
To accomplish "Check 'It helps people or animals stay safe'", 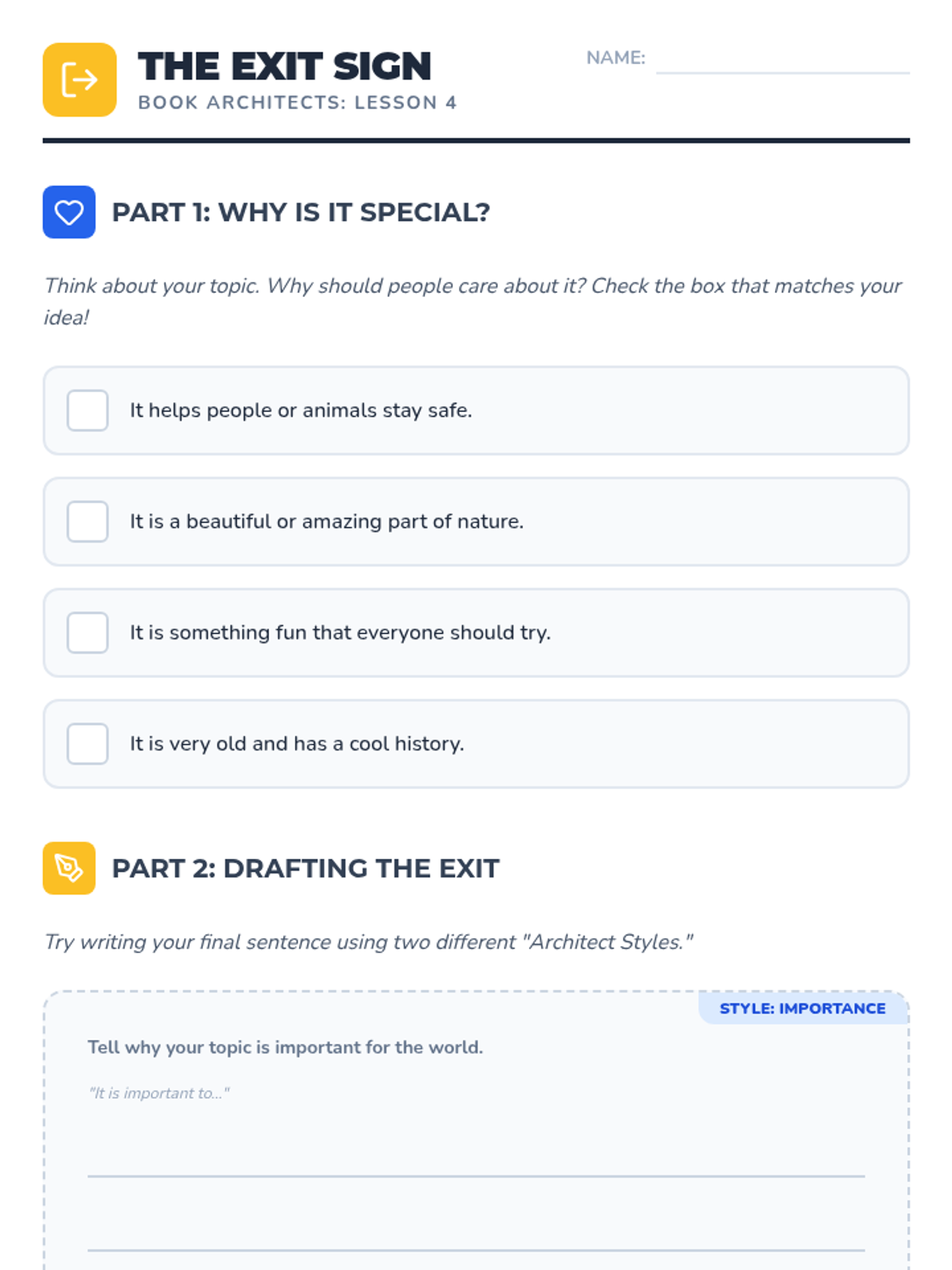I will pyautogui.click(x=87, y=410).
